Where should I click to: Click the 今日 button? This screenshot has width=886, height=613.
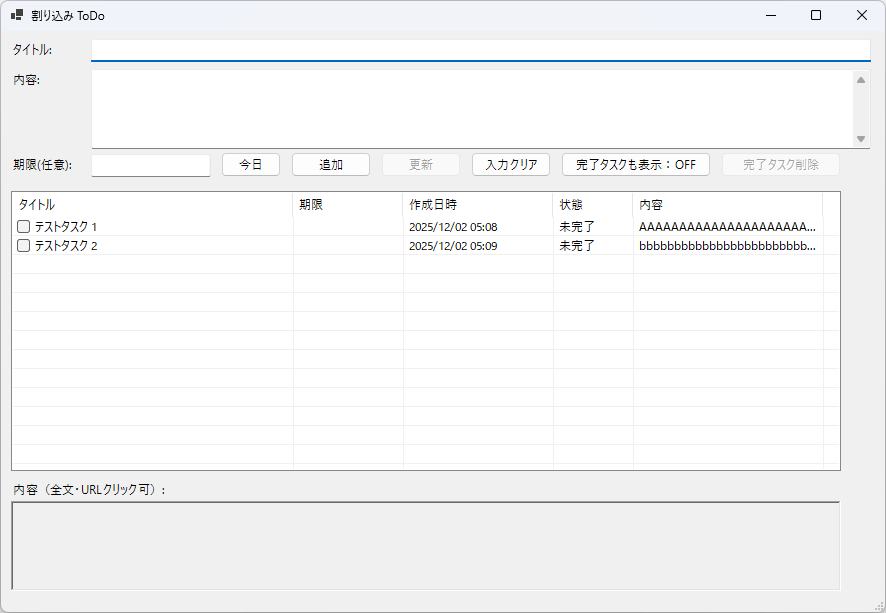250,165
